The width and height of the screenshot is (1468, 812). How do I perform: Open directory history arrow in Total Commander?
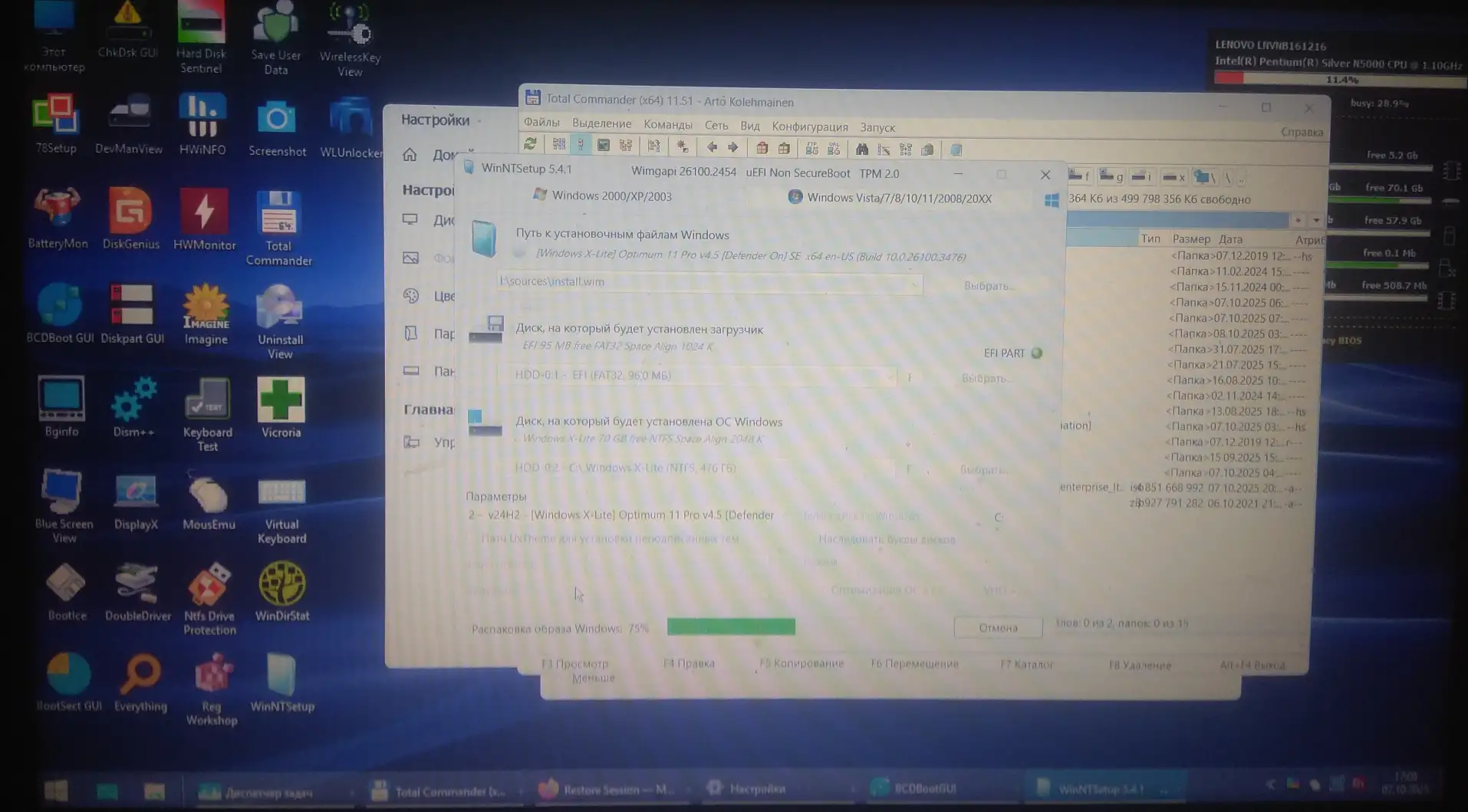point(1316,220)
